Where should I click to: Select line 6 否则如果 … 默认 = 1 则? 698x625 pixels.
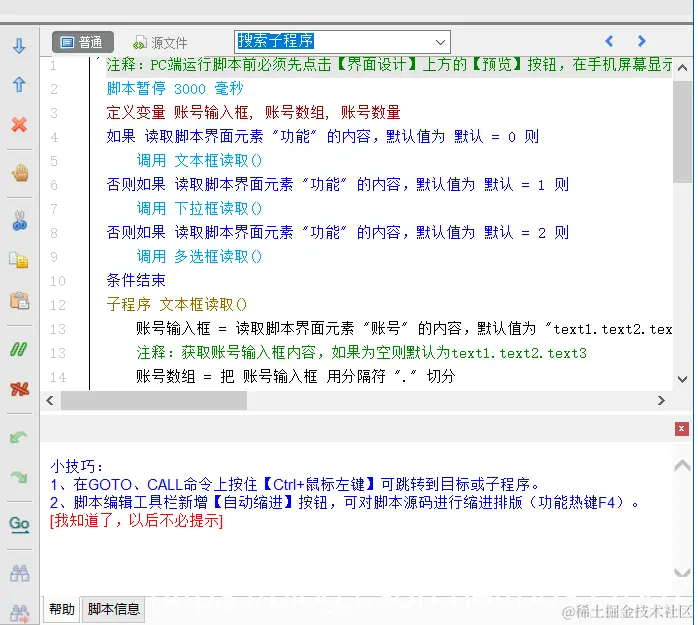(x=337, y=185)
